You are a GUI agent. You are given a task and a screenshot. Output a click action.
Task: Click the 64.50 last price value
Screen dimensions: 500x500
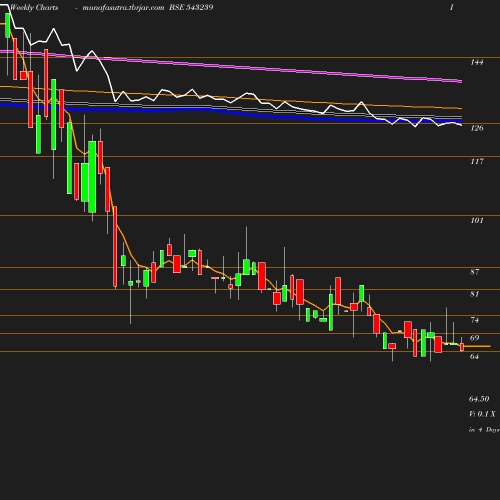click(479, 399)
